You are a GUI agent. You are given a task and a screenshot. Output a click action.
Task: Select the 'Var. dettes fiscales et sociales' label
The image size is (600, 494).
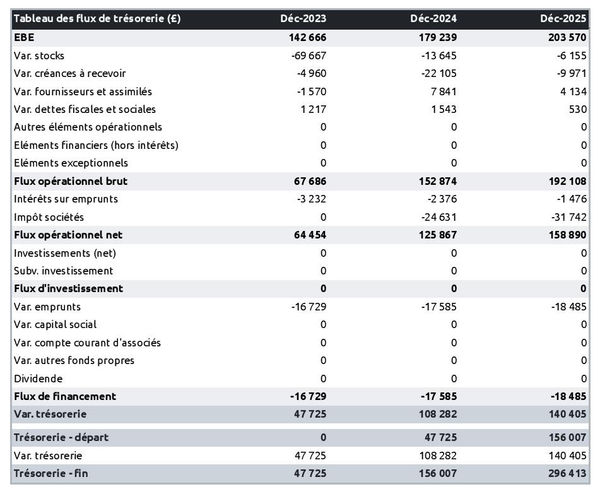[x=85, y=109]
